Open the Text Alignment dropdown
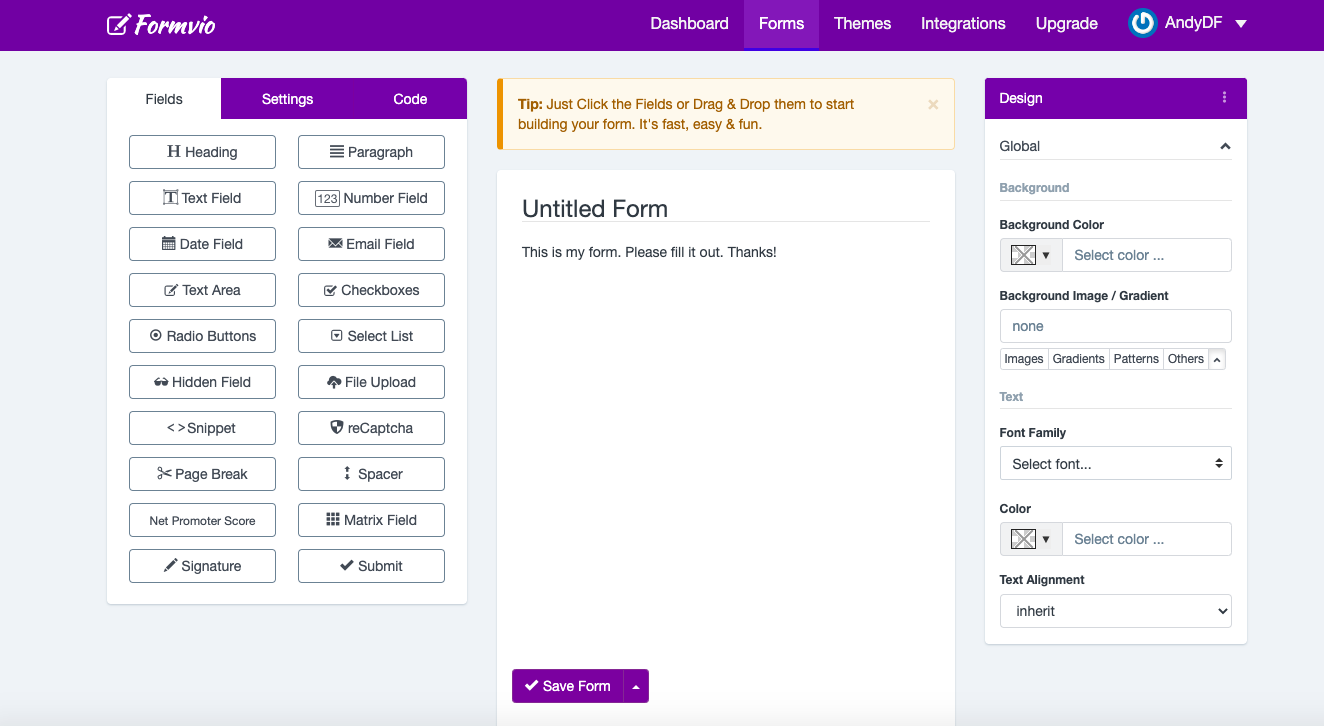The image size is (1324, 726). click(x=1115, y=611)
